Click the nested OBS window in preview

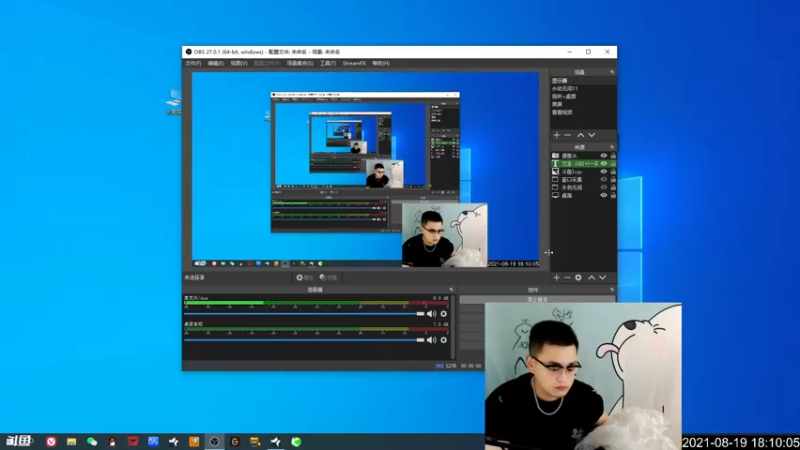click(365, 162)
